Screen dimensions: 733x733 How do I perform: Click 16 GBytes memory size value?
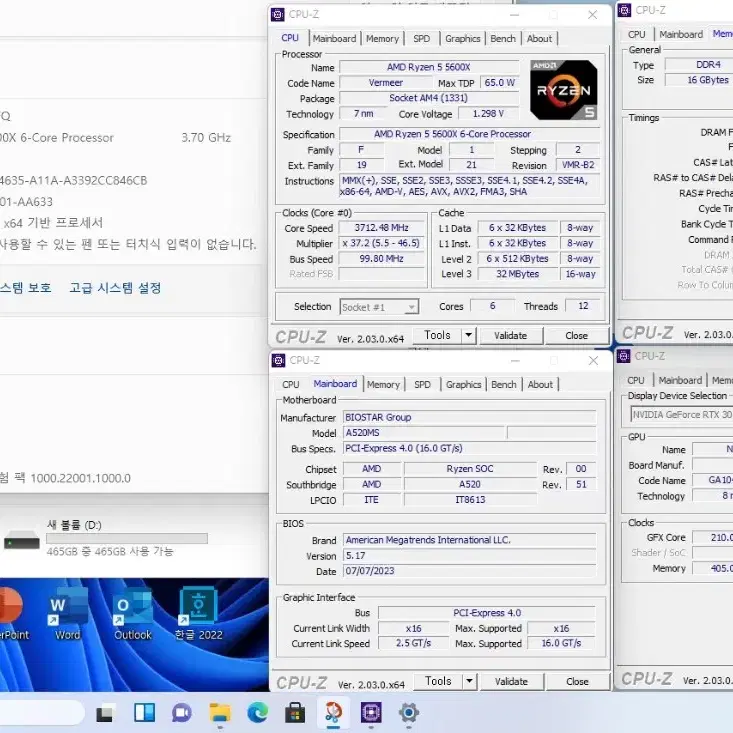(x=700, y=80)
